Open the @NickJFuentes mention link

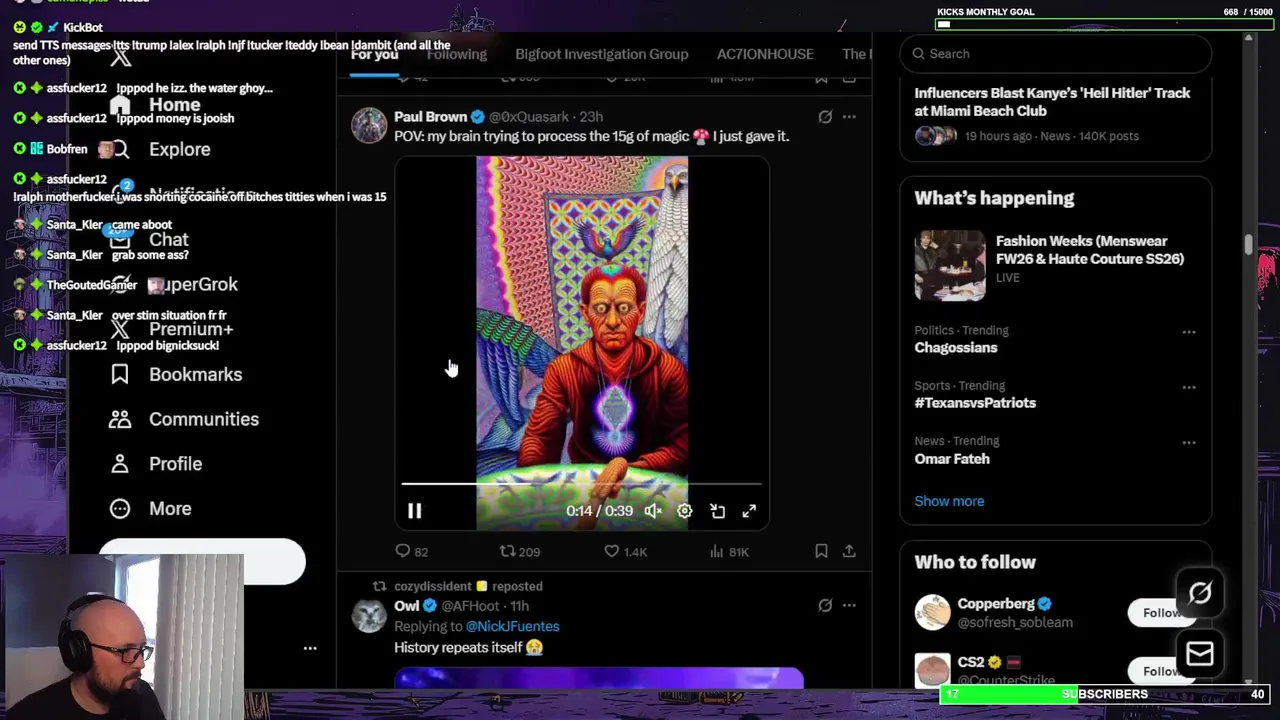[512, 626]
